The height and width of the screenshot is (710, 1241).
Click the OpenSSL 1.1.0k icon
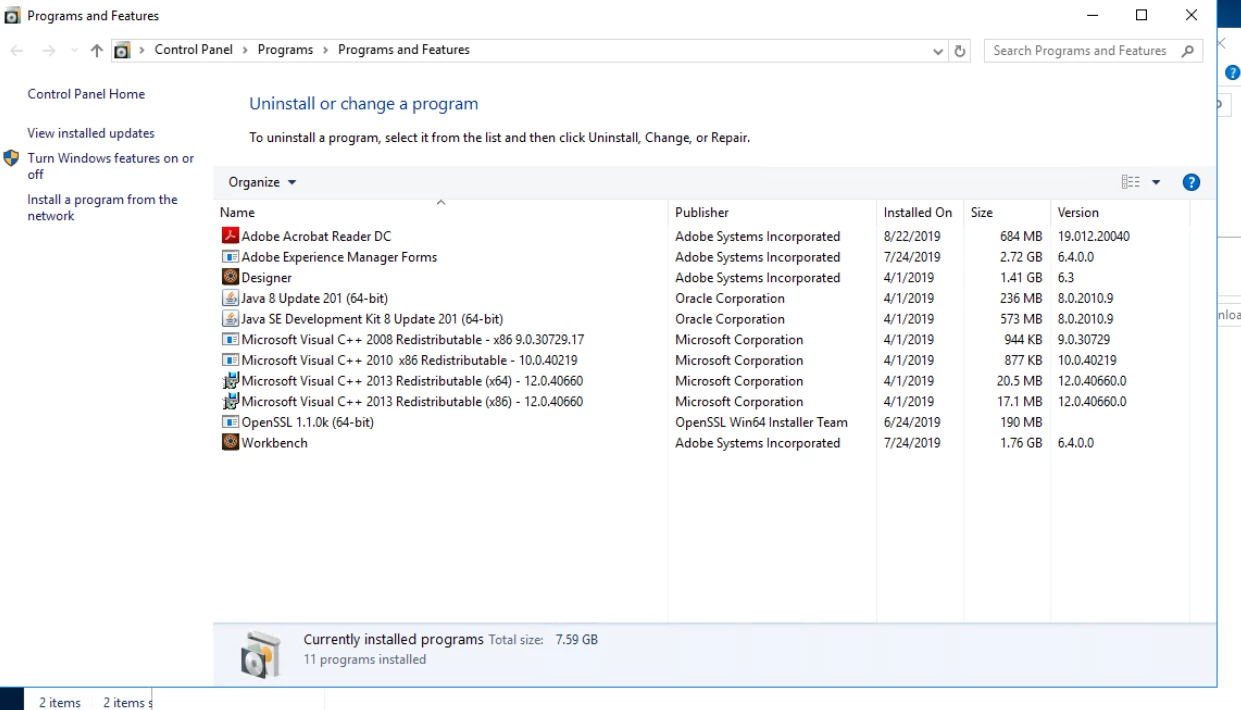click(230, 422)
